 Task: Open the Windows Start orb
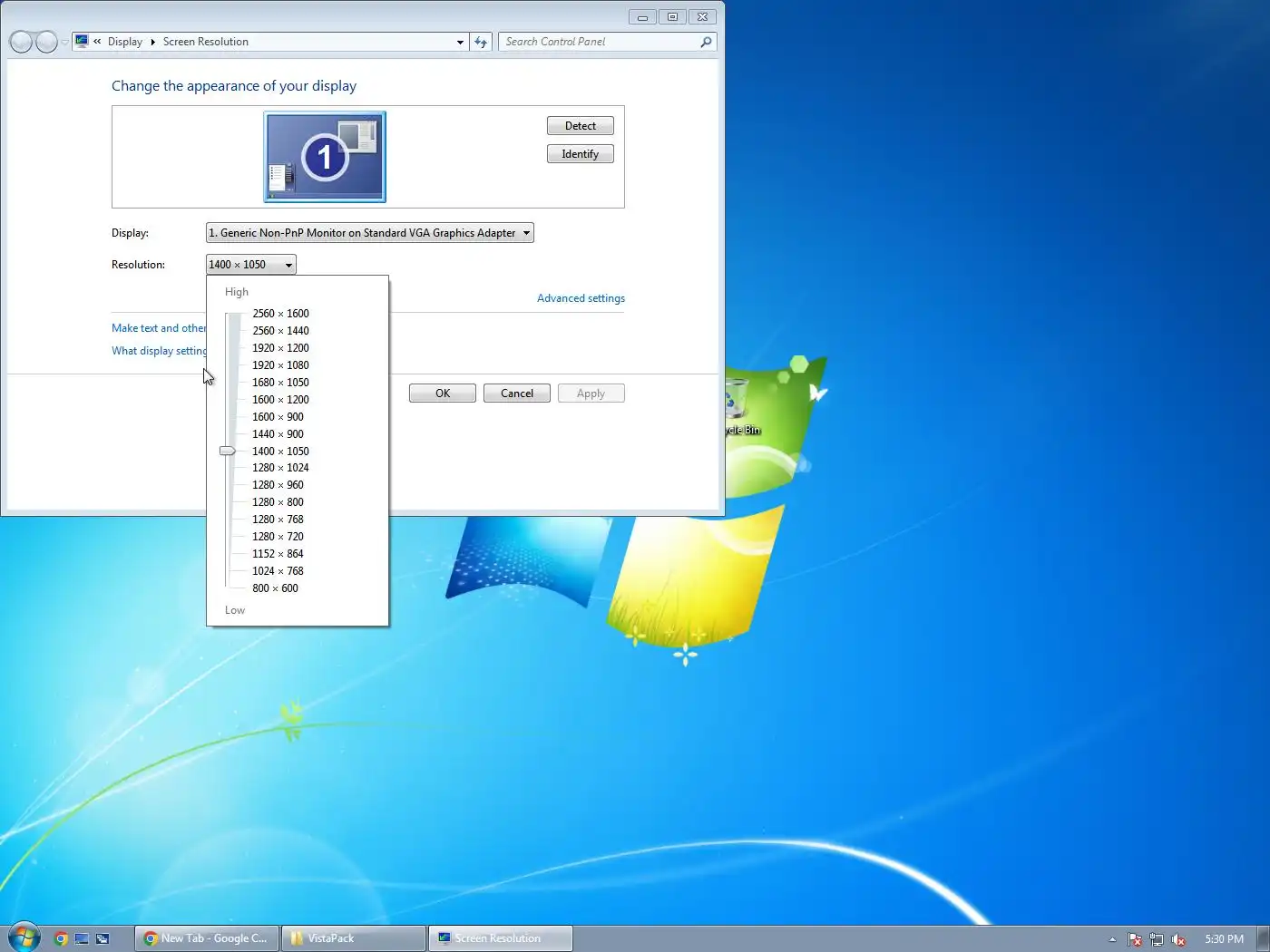24,937
